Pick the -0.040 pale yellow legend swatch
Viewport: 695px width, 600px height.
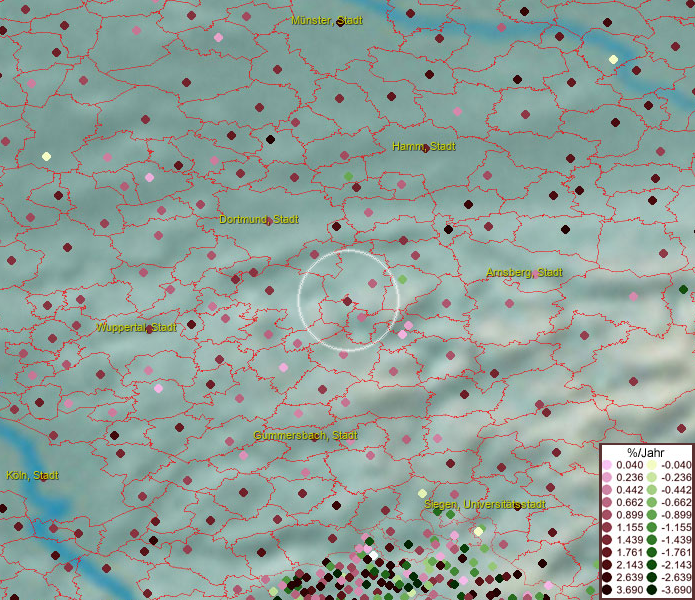pyautogui.click(x=652, y=465)
